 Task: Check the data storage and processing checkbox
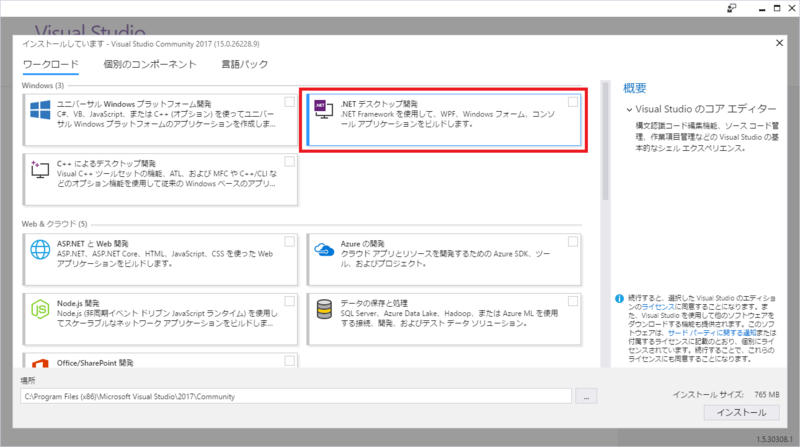coord(573,301)
